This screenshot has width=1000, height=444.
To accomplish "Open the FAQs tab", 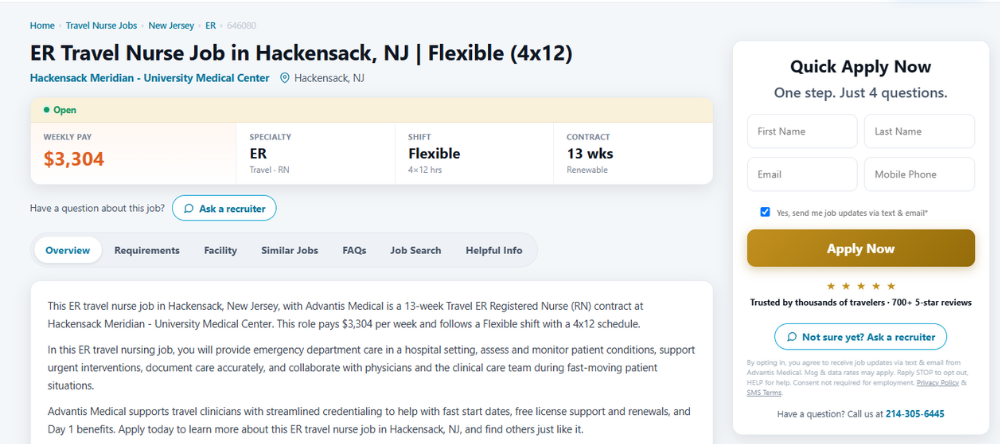I will coord(354,250).
